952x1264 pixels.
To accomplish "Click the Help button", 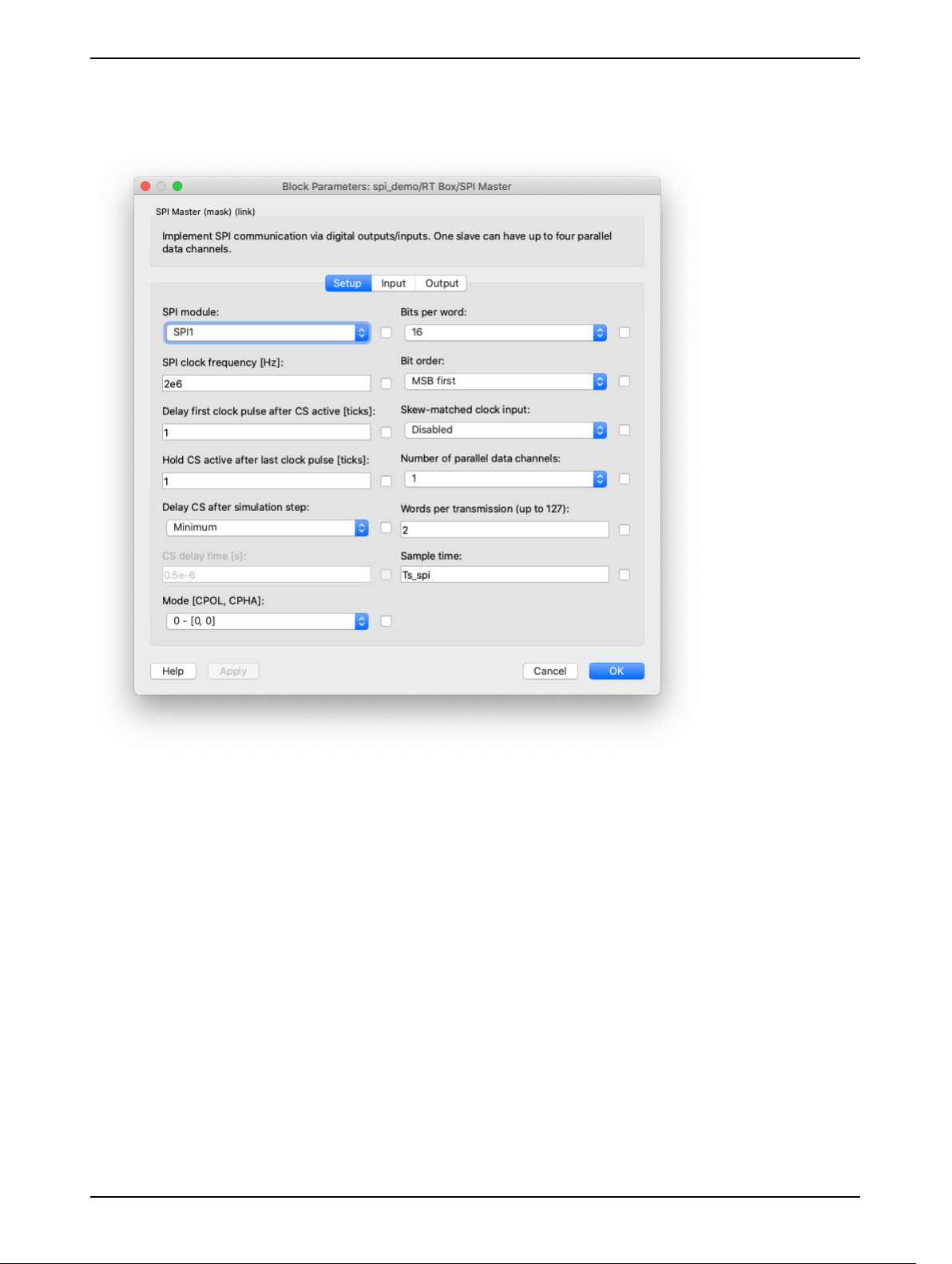I will [x=173, y=671].
